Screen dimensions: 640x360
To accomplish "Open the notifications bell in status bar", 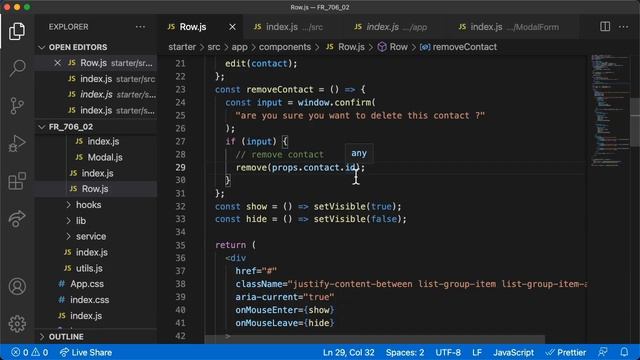I will pos(624,352).
